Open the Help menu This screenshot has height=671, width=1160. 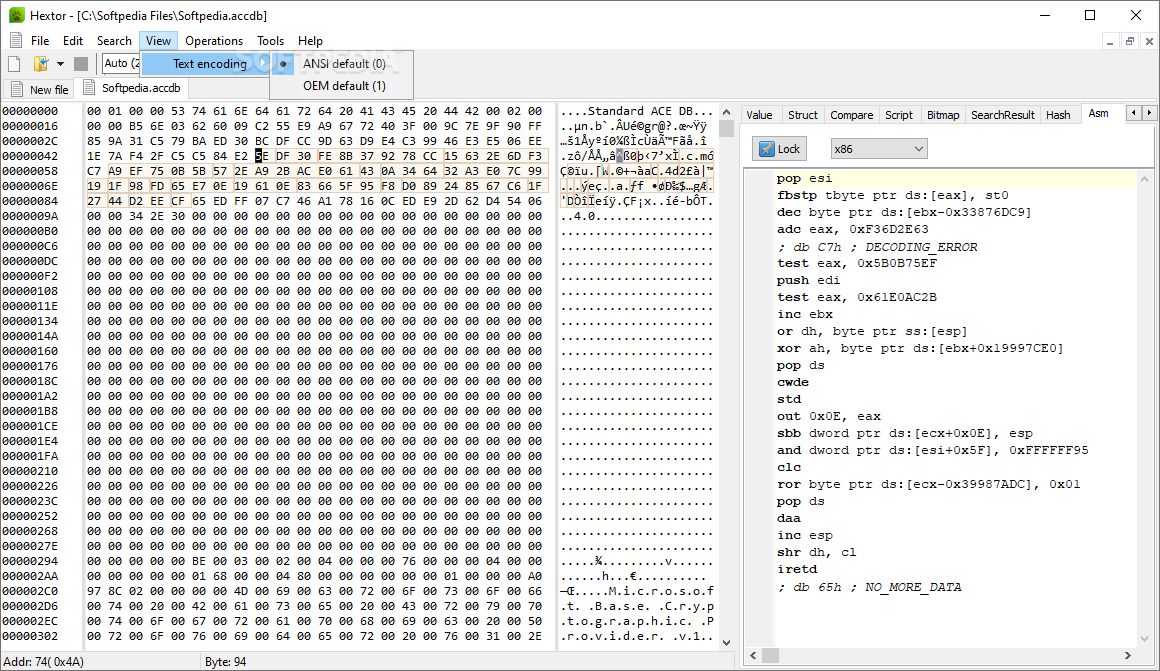[310, 41]
